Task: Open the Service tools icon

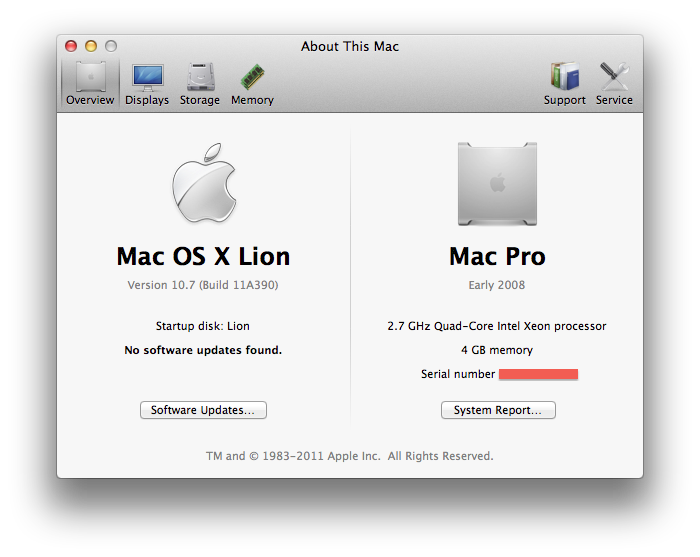Action: click(614, 84)
